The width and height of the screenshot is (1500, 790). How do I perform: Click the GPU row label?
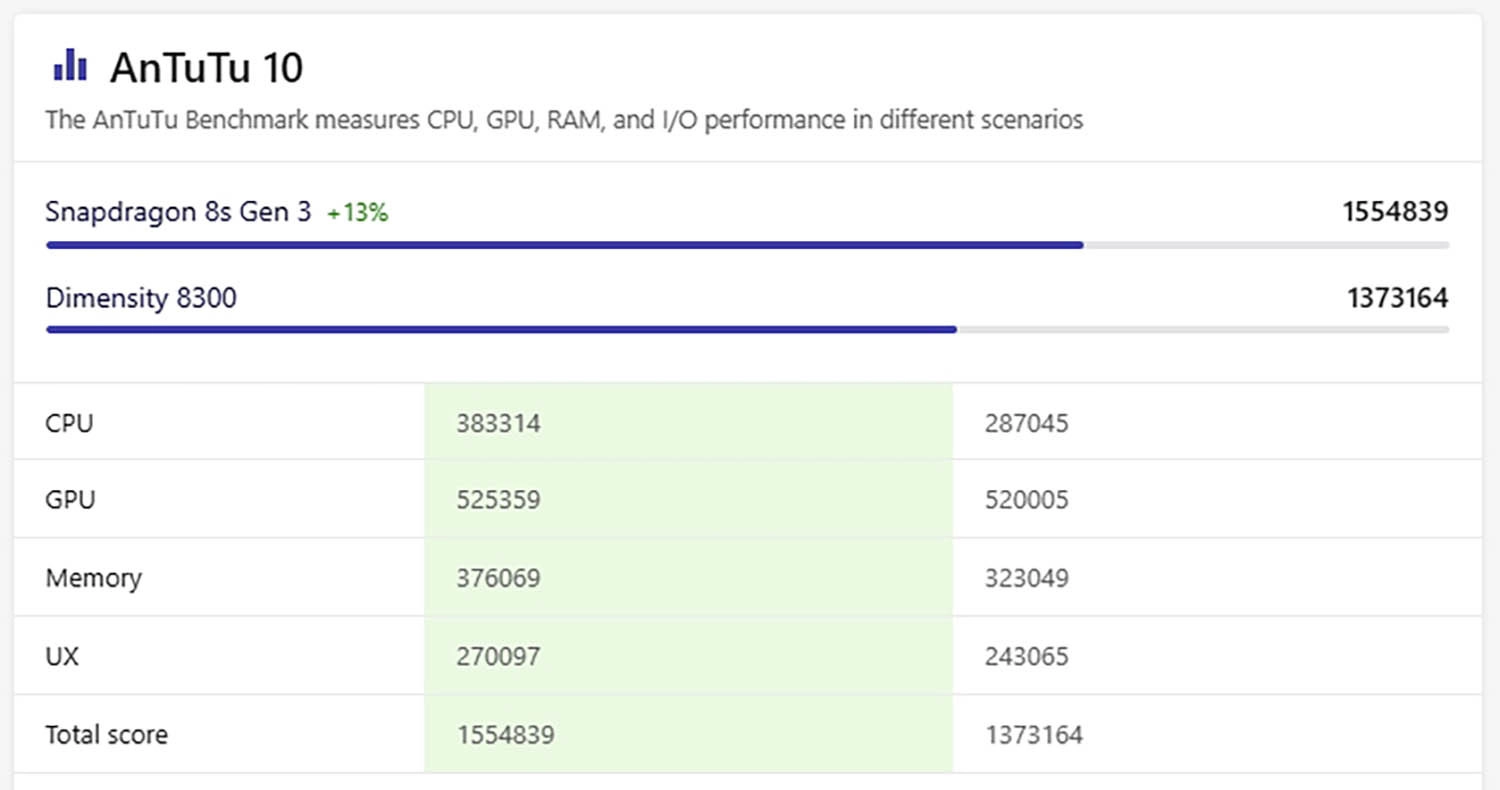point(70,500)
